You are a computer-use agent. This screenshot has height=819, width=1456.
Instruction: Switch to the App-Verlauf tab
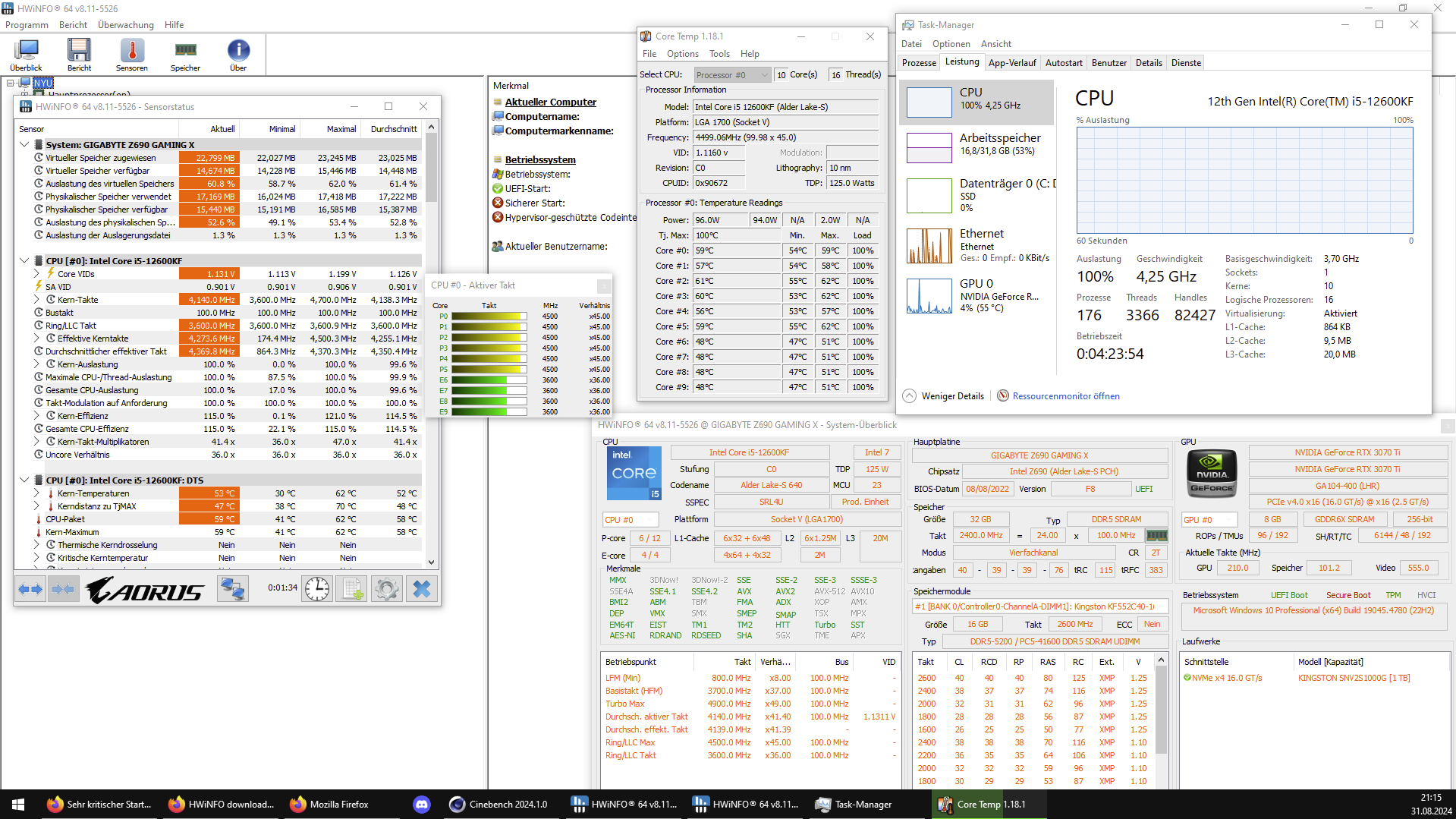pyautogui.click(x=1012, y=63)
